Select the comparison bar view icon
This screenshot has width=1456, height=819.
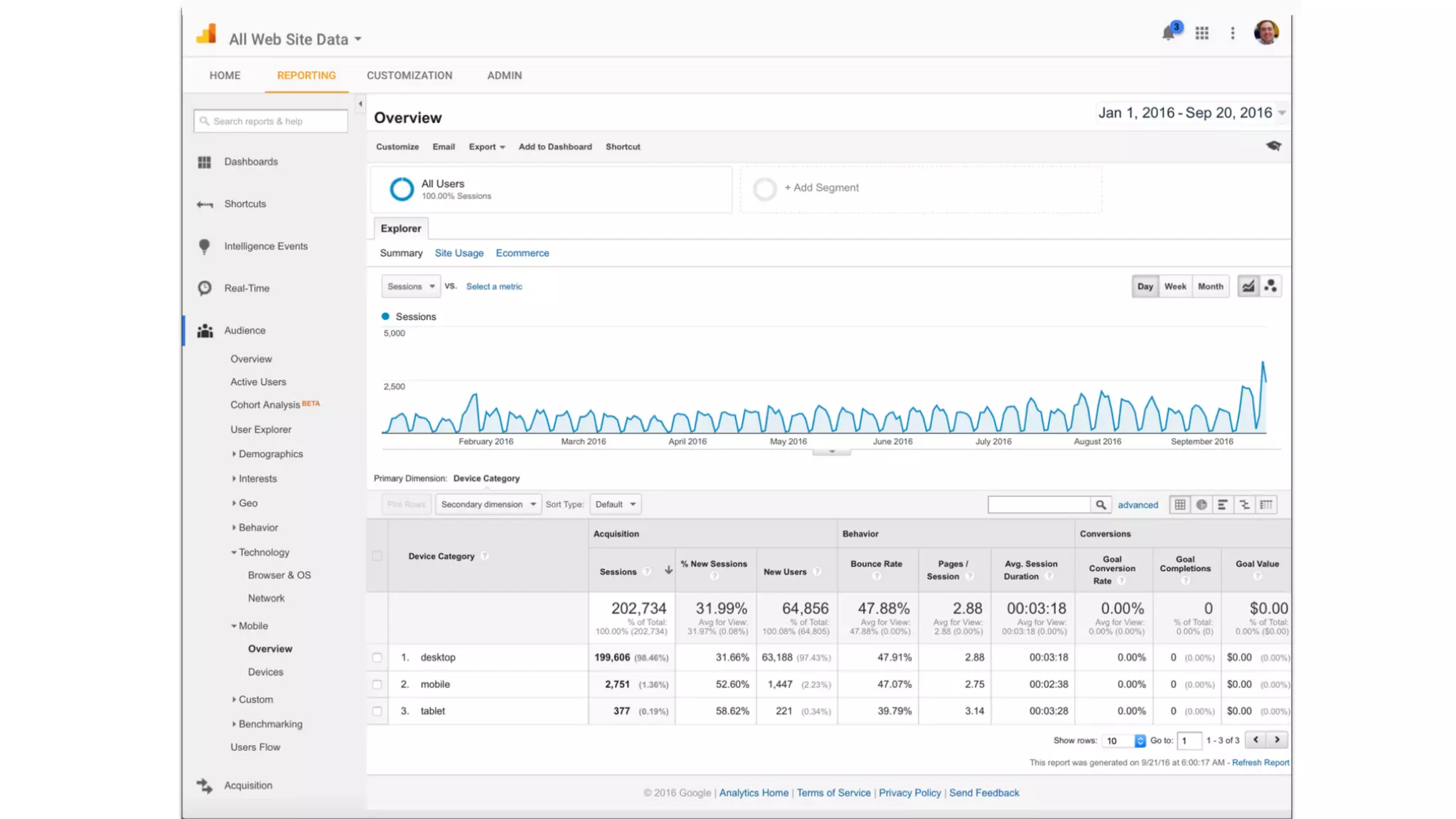pyautogui.click(x=1244, y=505)
